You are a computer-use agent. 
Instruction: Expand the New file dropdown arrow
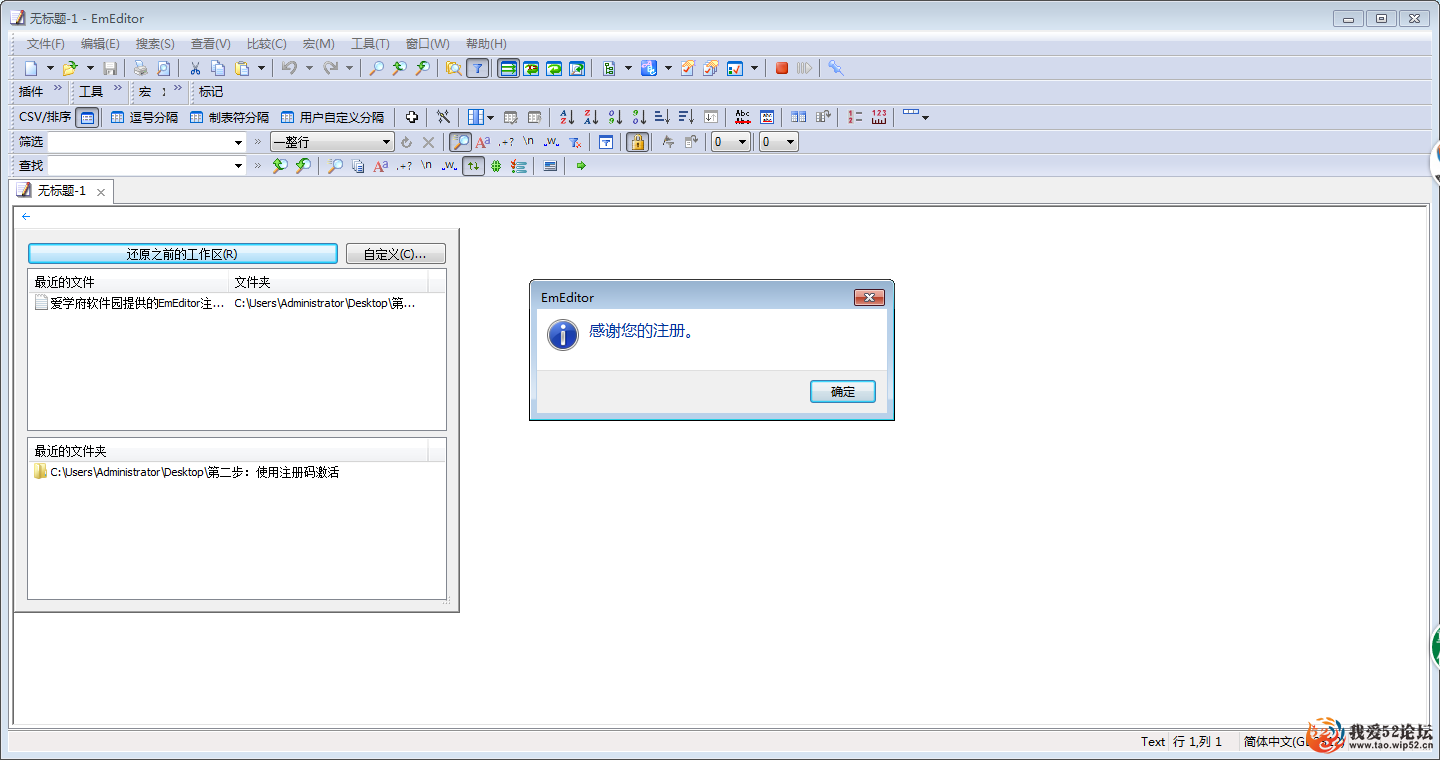50,68
